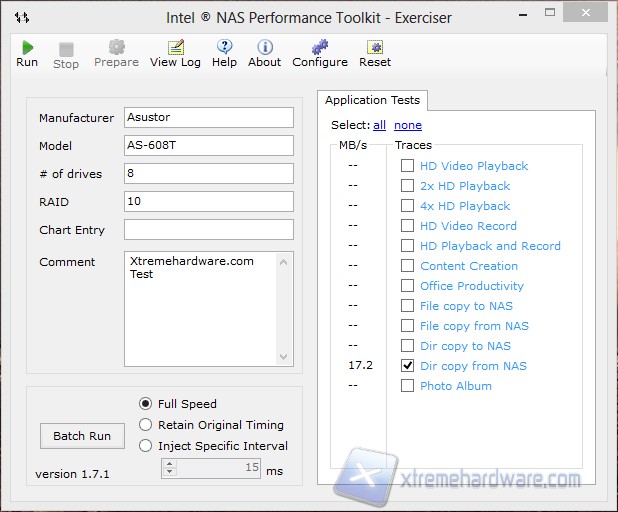618x512 pixels.
Task: Enable the HD Video Playback checkbox
Action: (407, 166)
